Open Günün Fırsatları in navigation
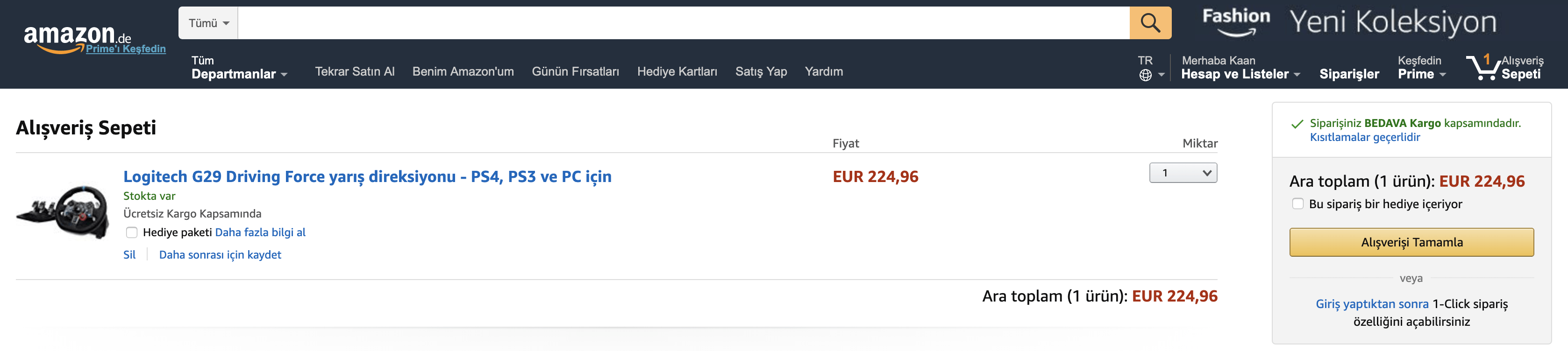This screenshot has height=351, width=1568. pos(575,72)
